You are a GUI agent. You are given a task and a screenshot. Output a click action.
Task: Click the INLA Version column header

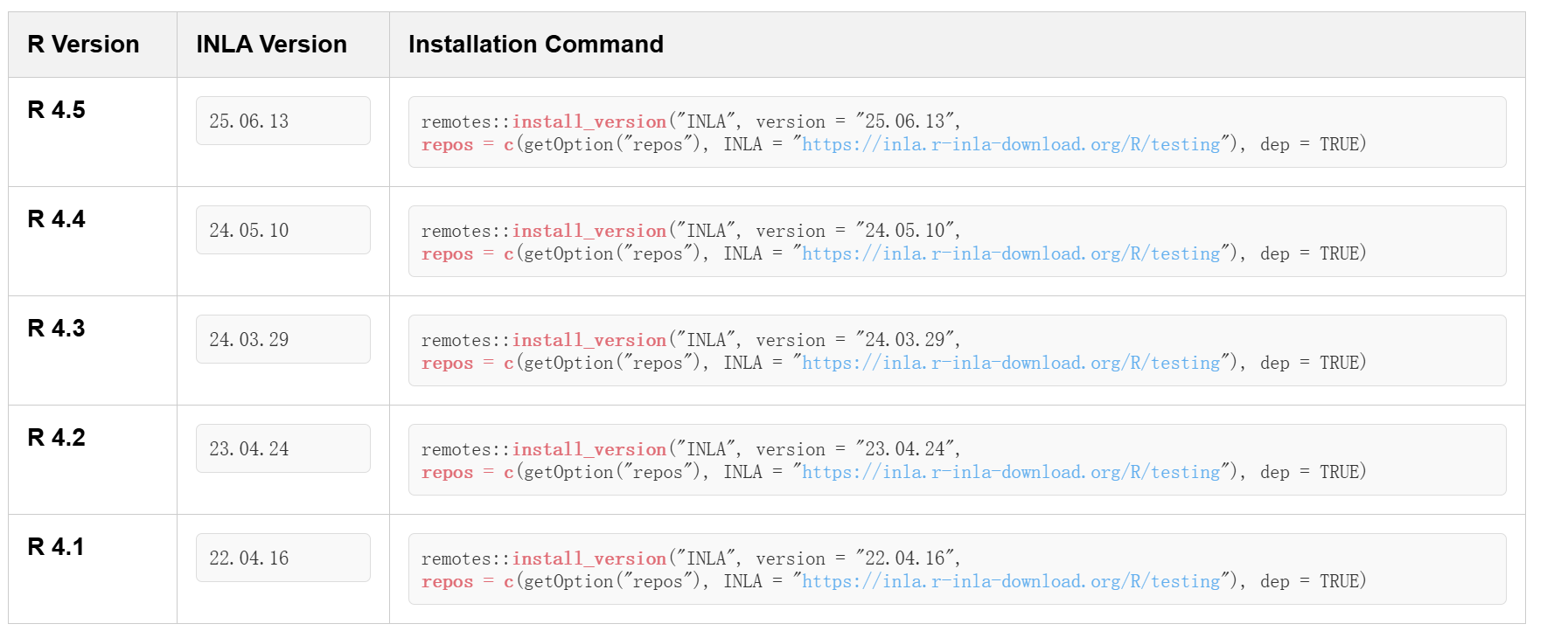tap(271, 45)
